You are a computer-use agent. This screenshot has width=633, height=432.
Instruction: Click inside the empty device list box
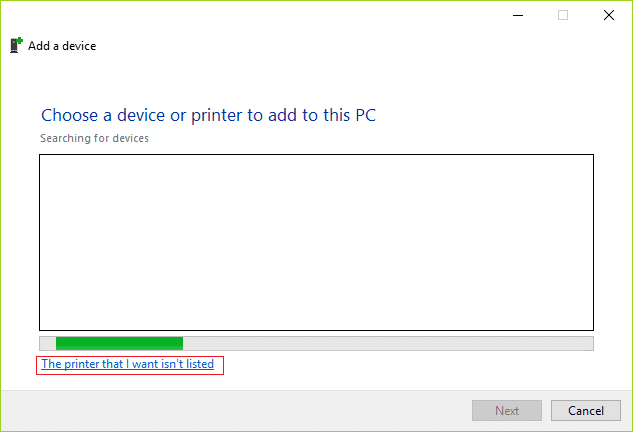(316, 242)
